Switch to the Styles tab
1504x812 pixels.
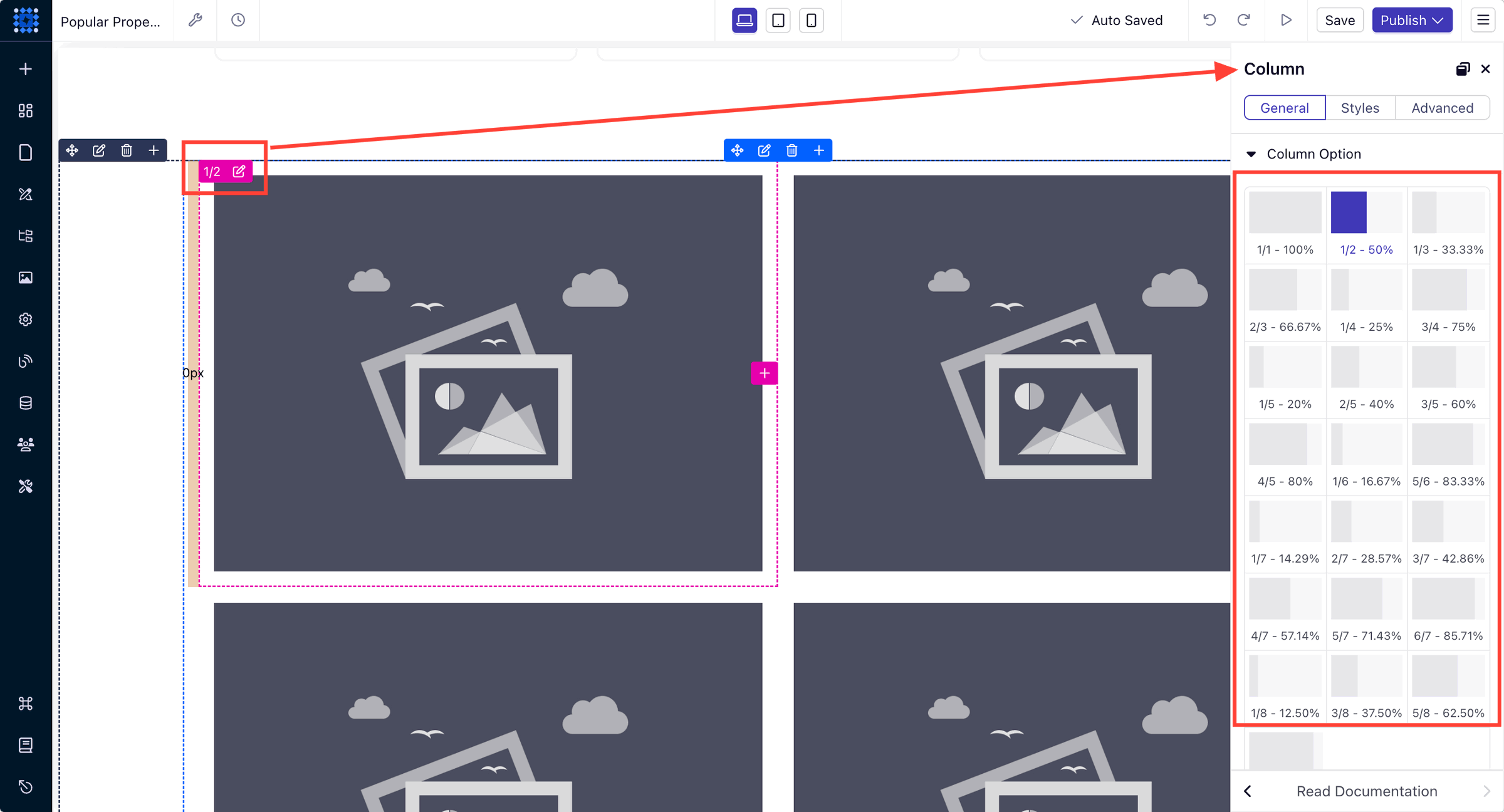tap(1360, 108)
